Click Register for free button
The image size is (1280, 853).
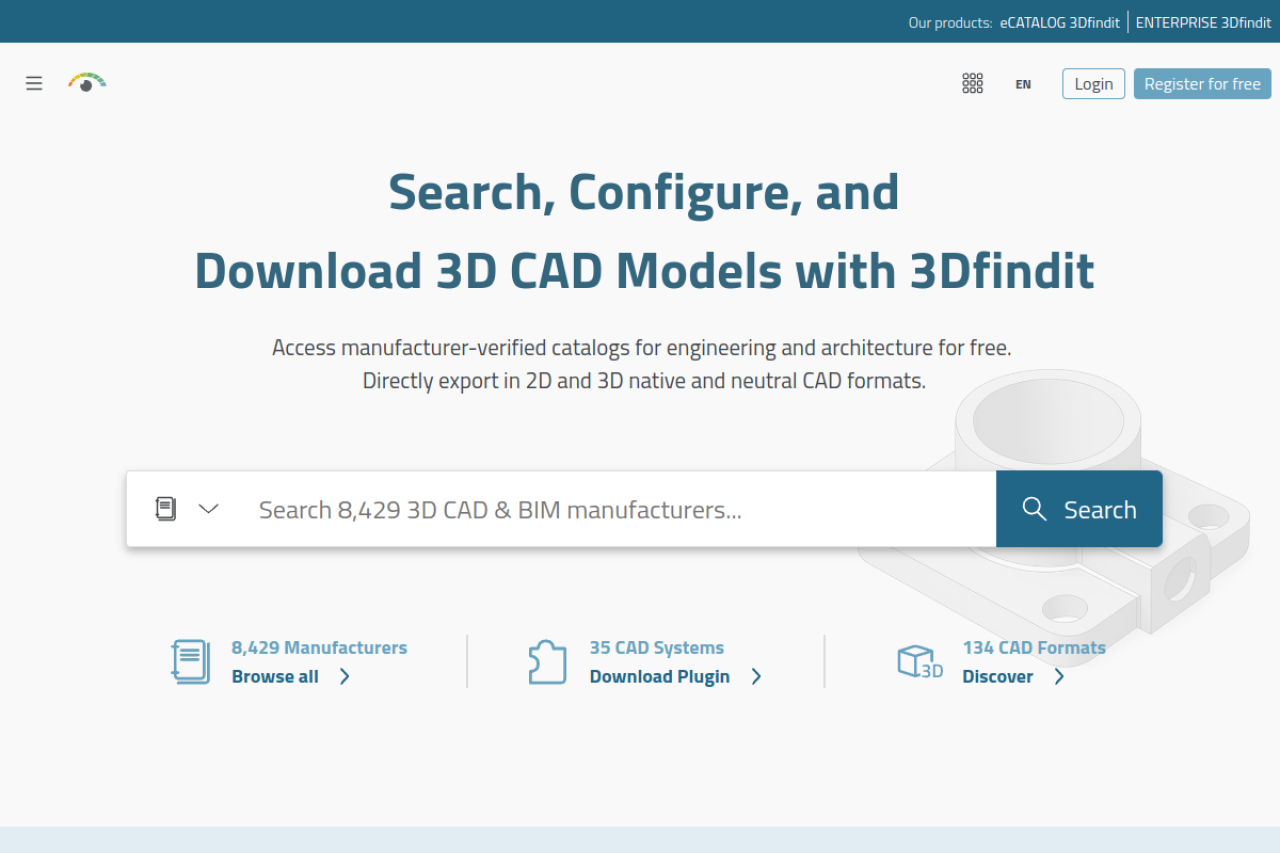(x=1202, y=84)
